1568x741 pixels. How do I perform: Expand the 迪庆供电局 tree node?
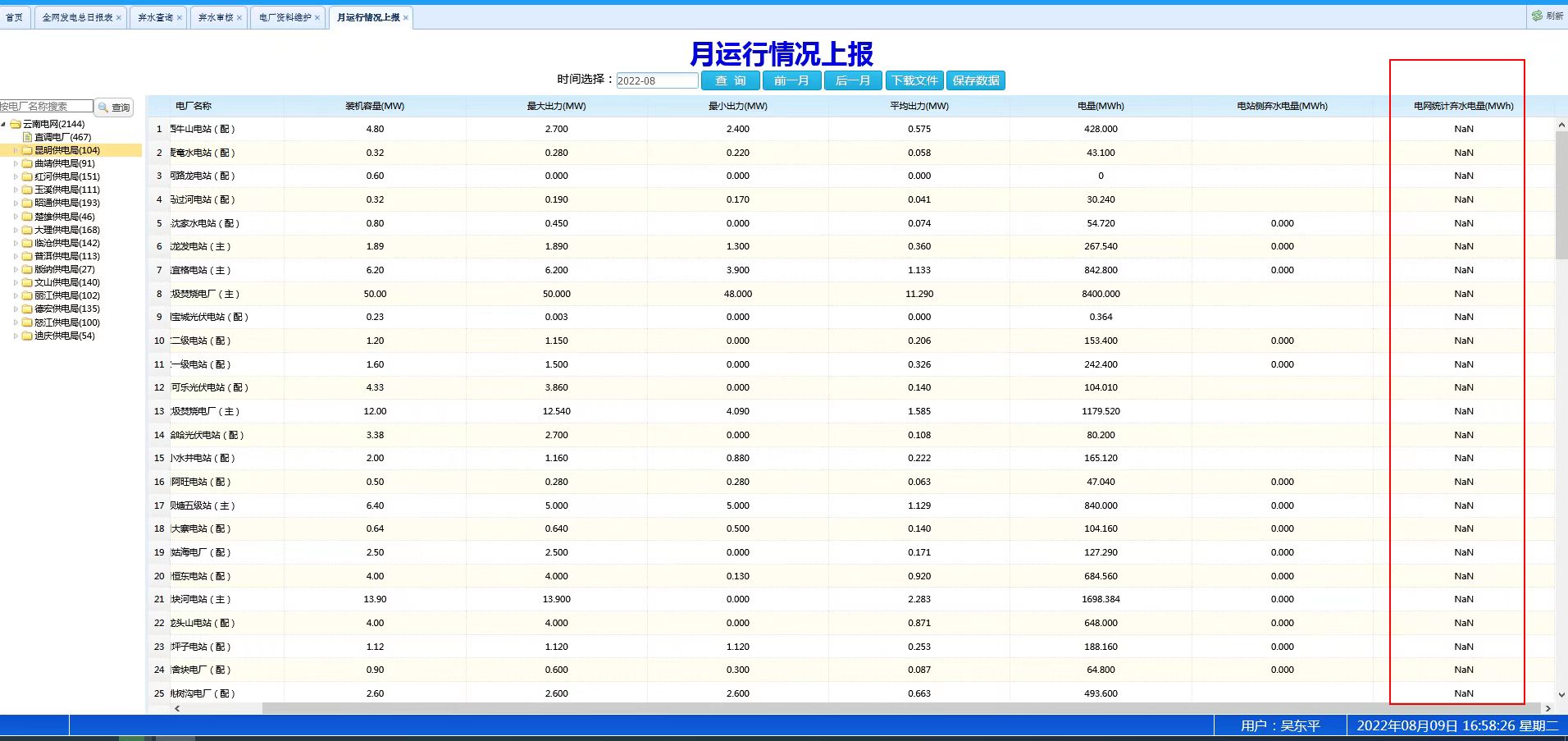[x=16, y=336]
